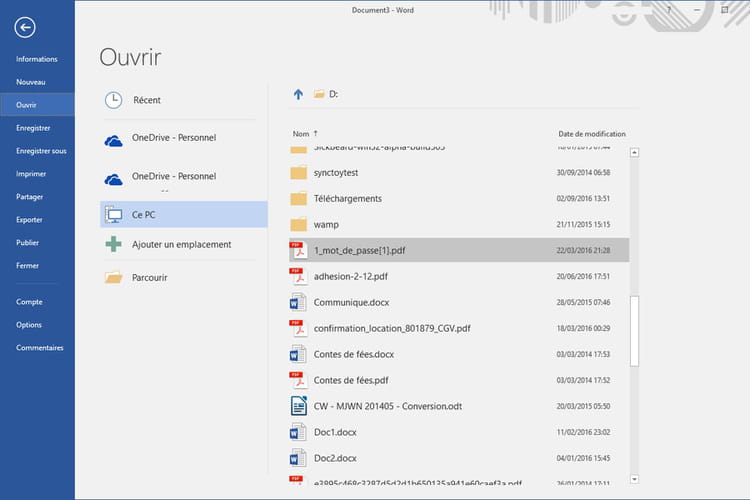Click the file list scroll up arrow

[x=634, y=153]
